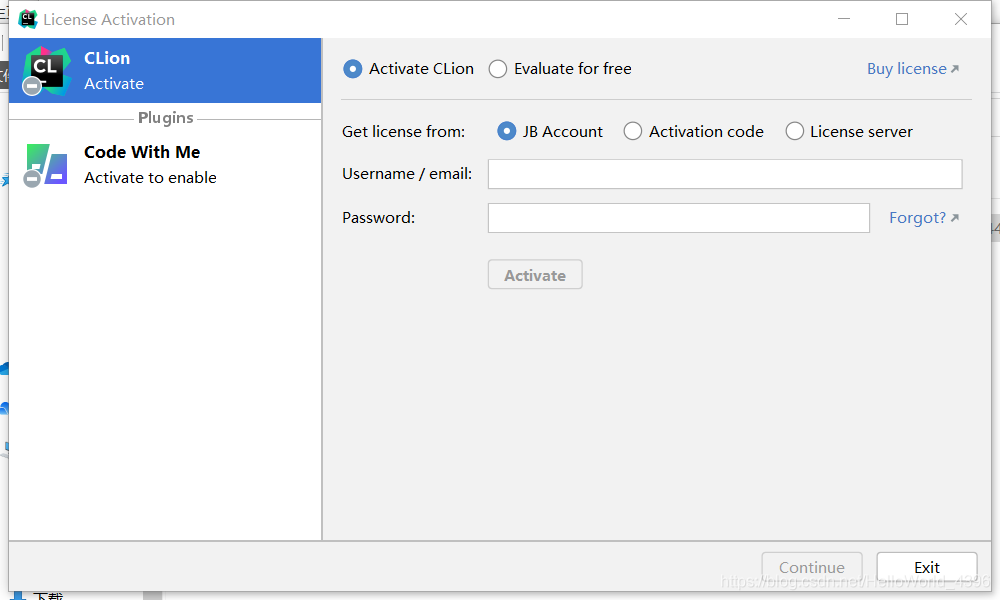Select the Code With Me plugin entry
Viewport: 1000px width, 600px height.
tap(165, 165)
